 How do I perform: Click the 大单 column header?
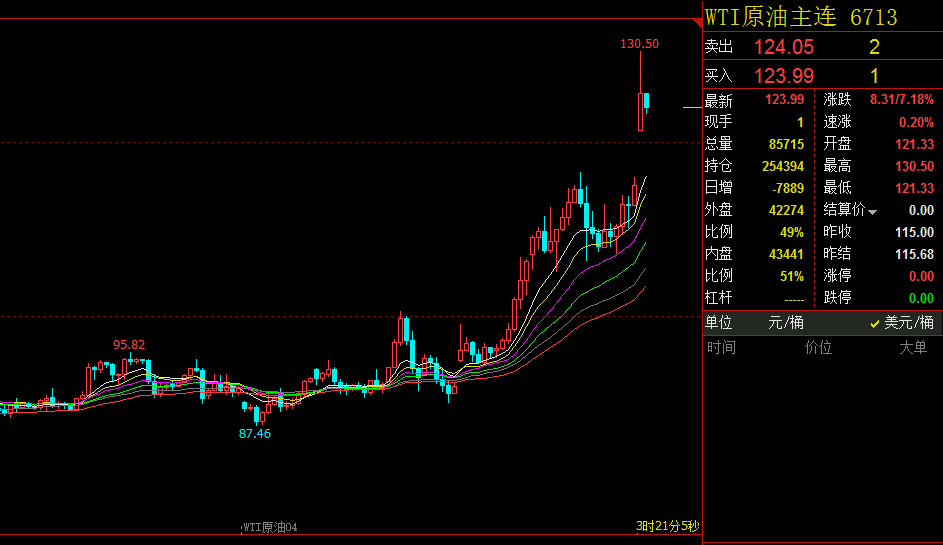[913, 347]
